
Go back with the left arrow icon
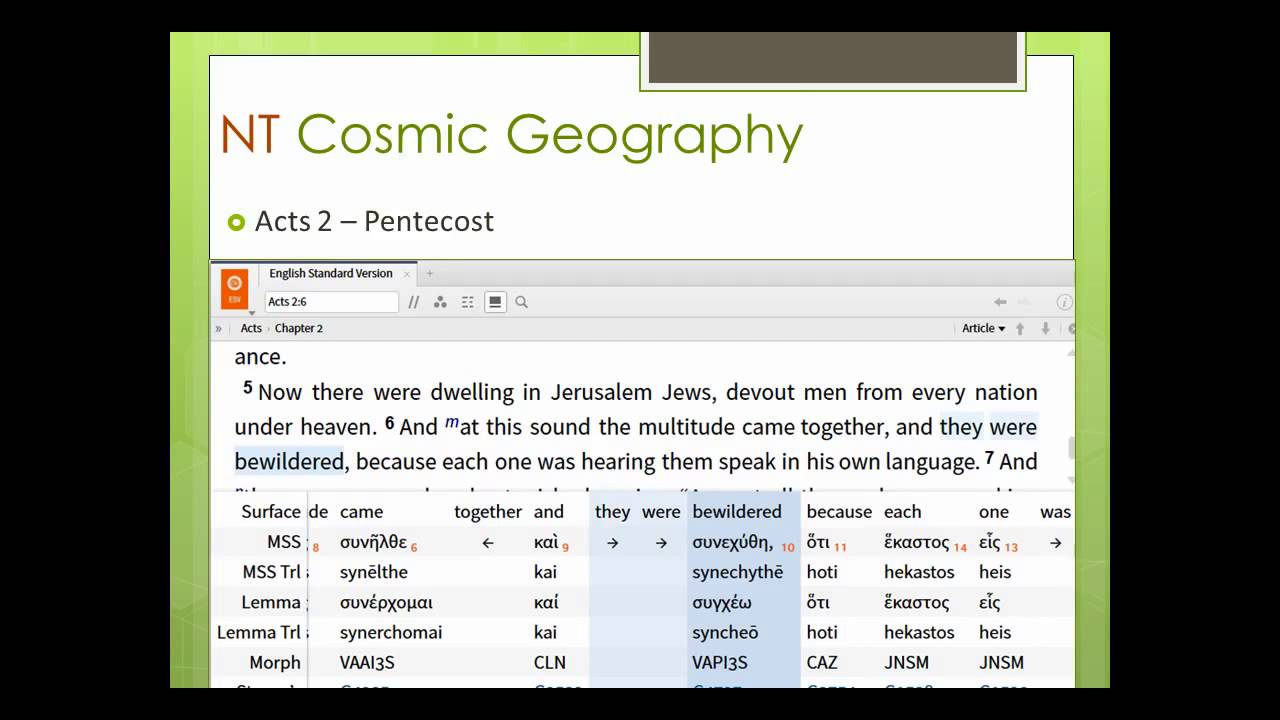tap(1000, 302)
